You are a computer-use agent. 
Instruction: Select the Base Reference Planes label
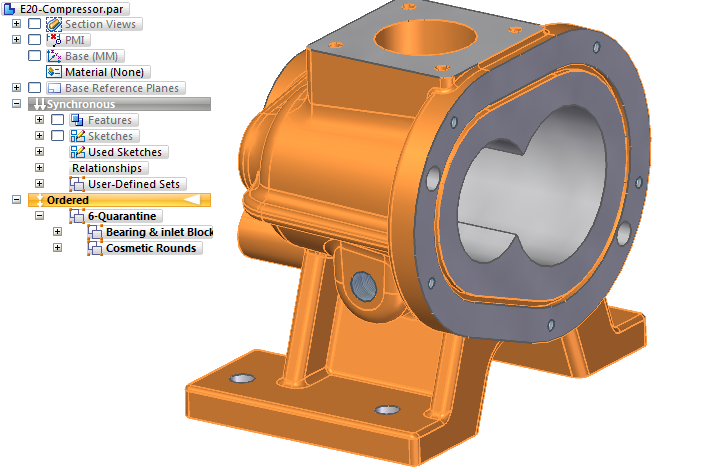(122, 88)
